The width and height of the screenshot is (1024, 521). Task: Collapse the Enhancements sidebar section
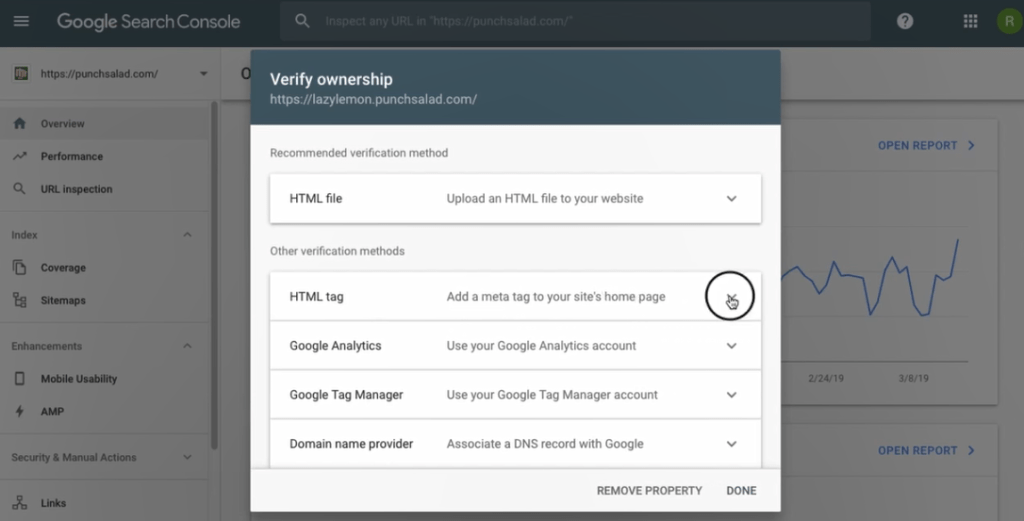187,345
